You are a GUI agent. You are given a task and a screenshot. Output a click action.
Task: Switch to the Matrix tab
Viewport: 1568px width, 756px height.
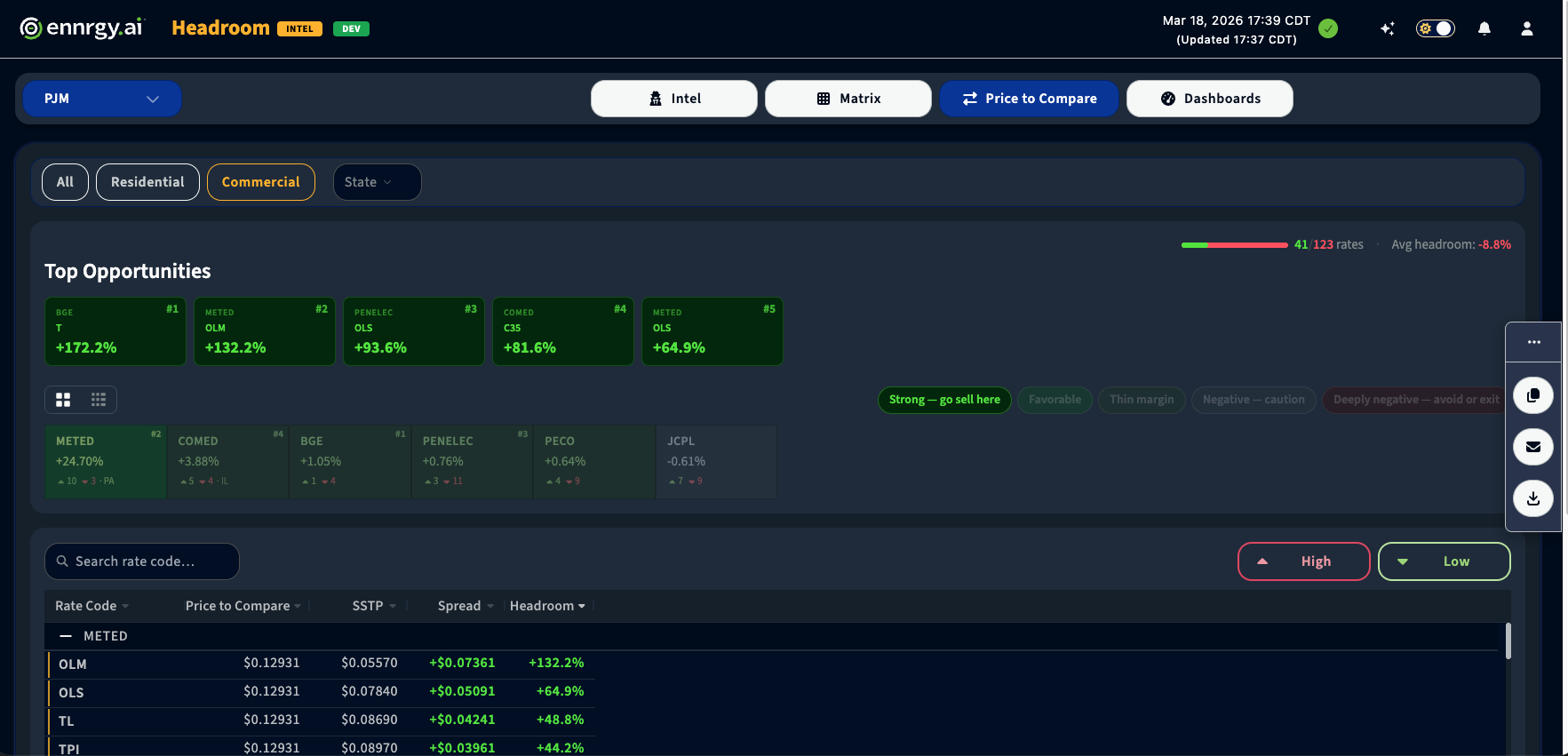pyautogui.click(x=848, y=99)
